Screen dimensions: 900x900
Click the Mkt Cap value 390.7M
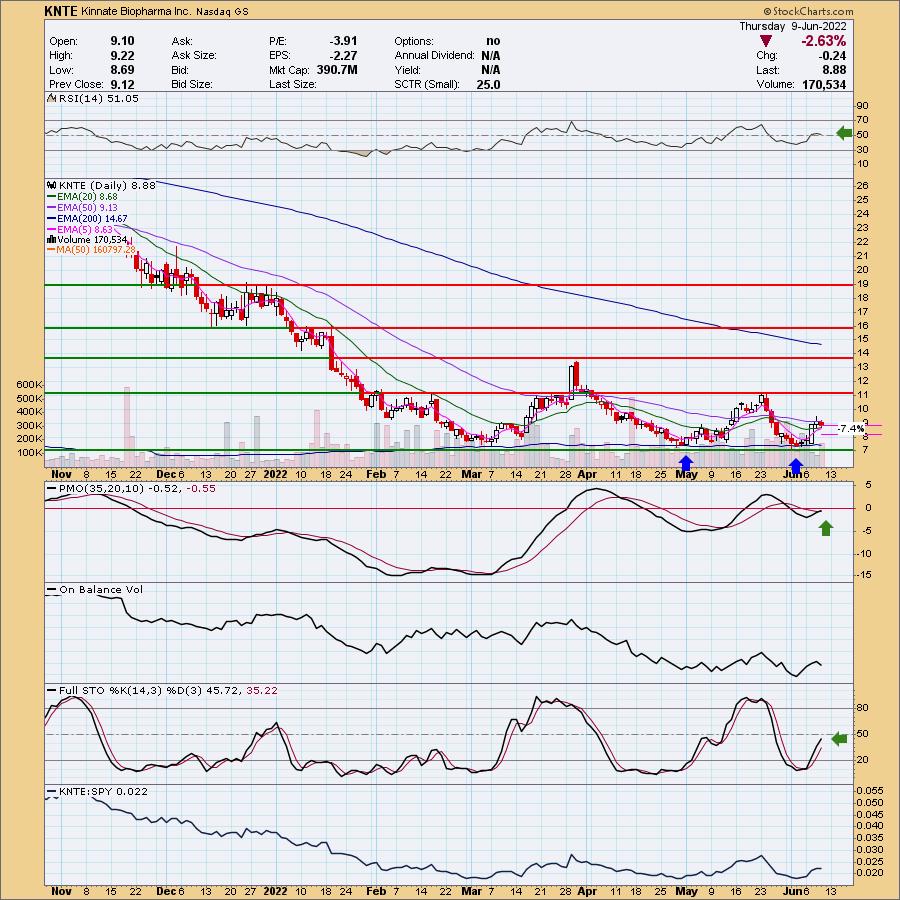(x=337, y=69)
